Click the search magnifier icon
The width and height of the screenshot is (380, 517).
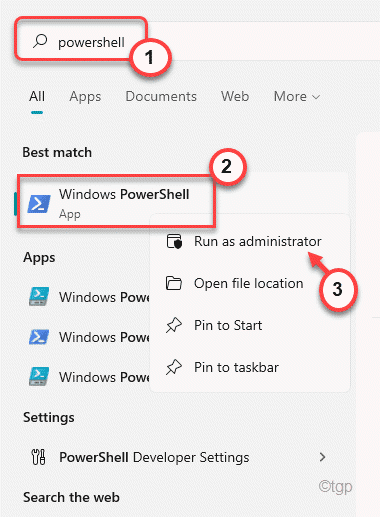coord(40,41)
